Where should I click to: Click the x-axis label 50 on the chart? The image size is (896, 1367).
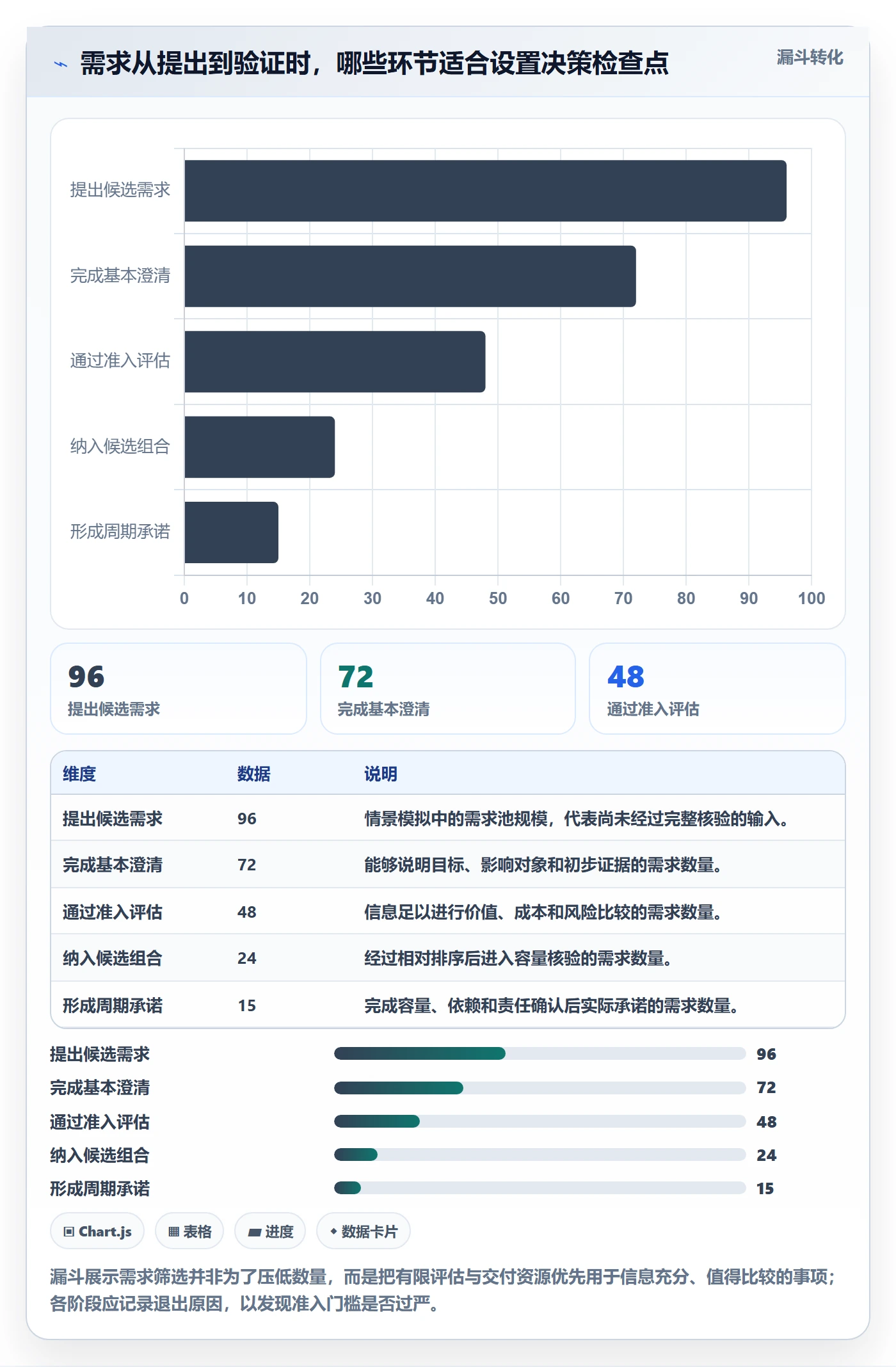(498, 598)
